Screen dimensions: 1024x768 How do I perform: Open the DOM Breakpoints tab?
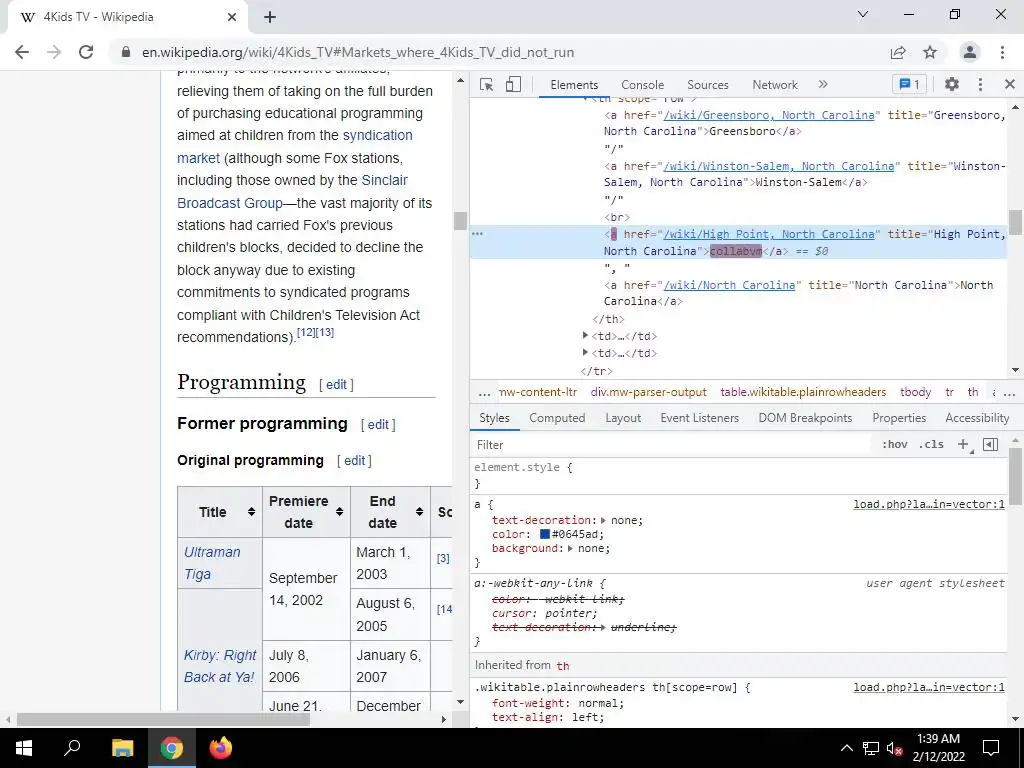[805, 418]
